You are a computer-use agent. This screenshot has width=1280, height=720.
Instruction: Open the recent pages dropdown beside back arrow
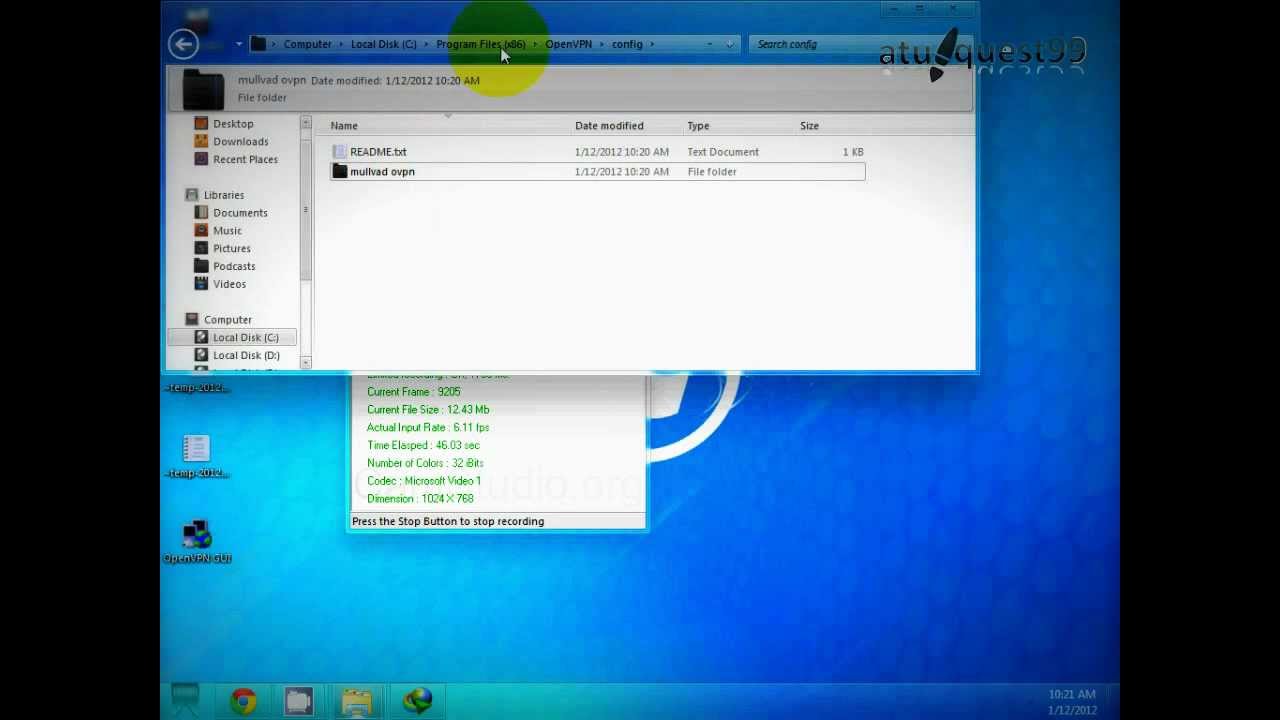[239, 44]
